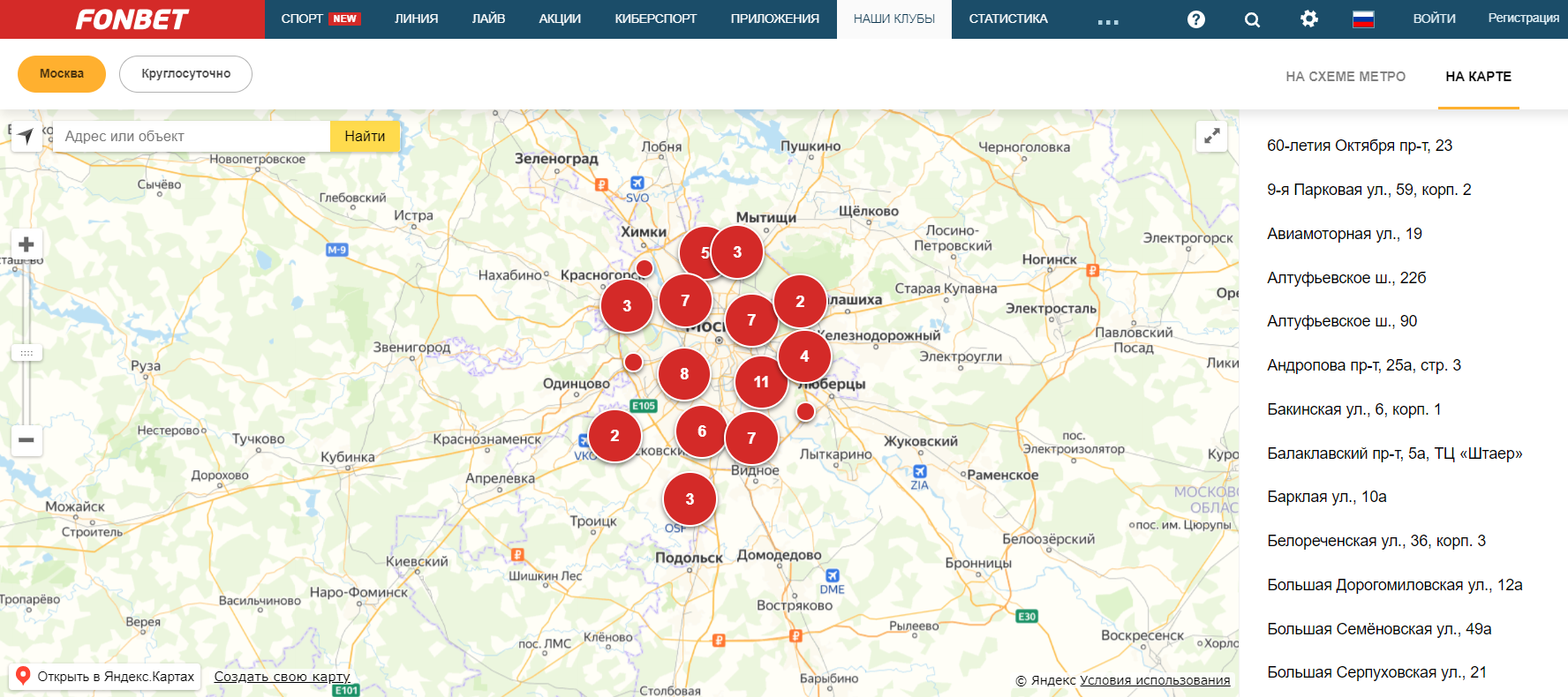This screenshot has width=1568, height=697.
Task: Click the Регистрация link
Action: 1523,19
